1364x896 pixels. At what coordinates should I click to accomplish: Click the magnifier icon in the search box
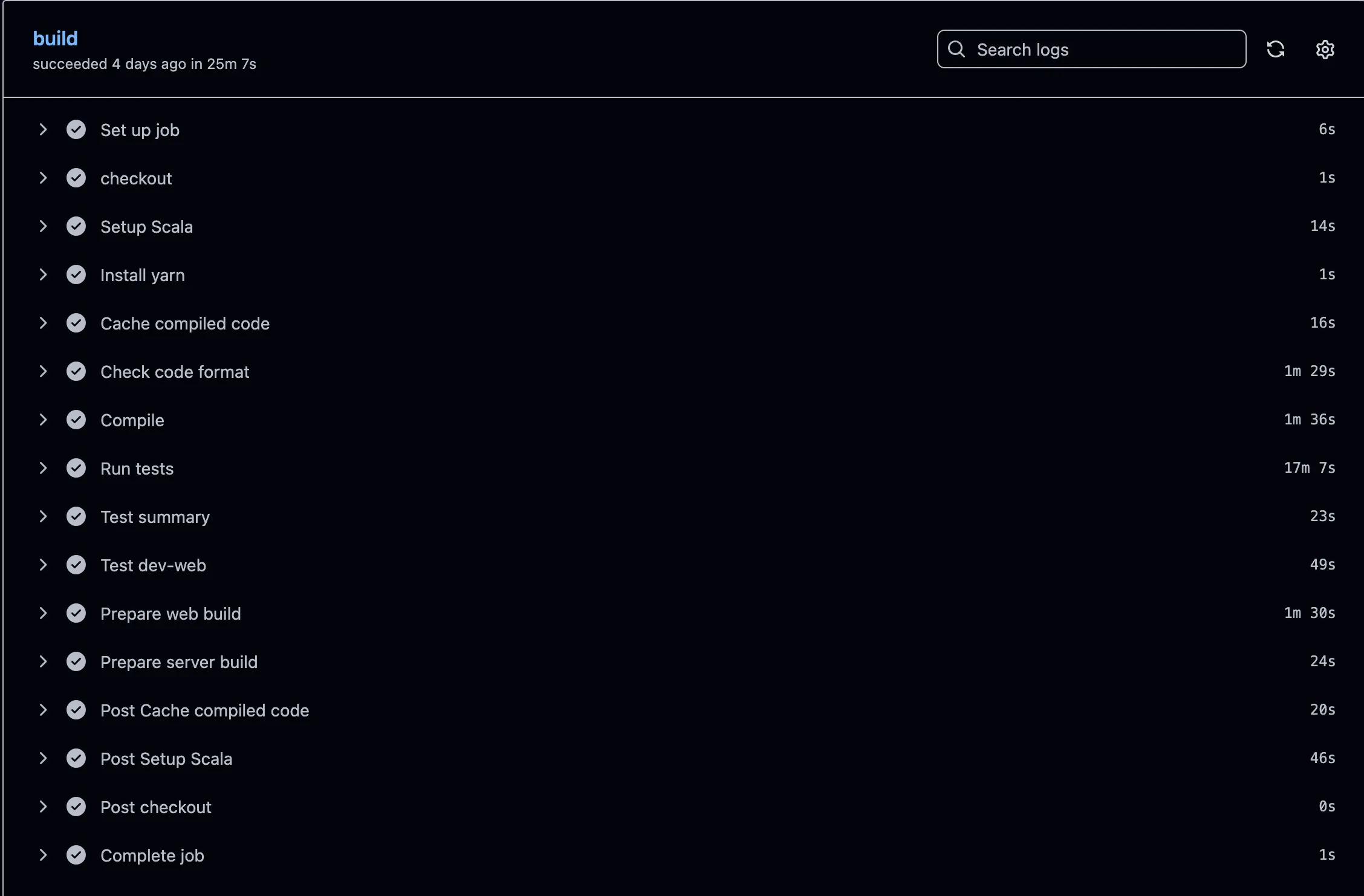(956, 49)
